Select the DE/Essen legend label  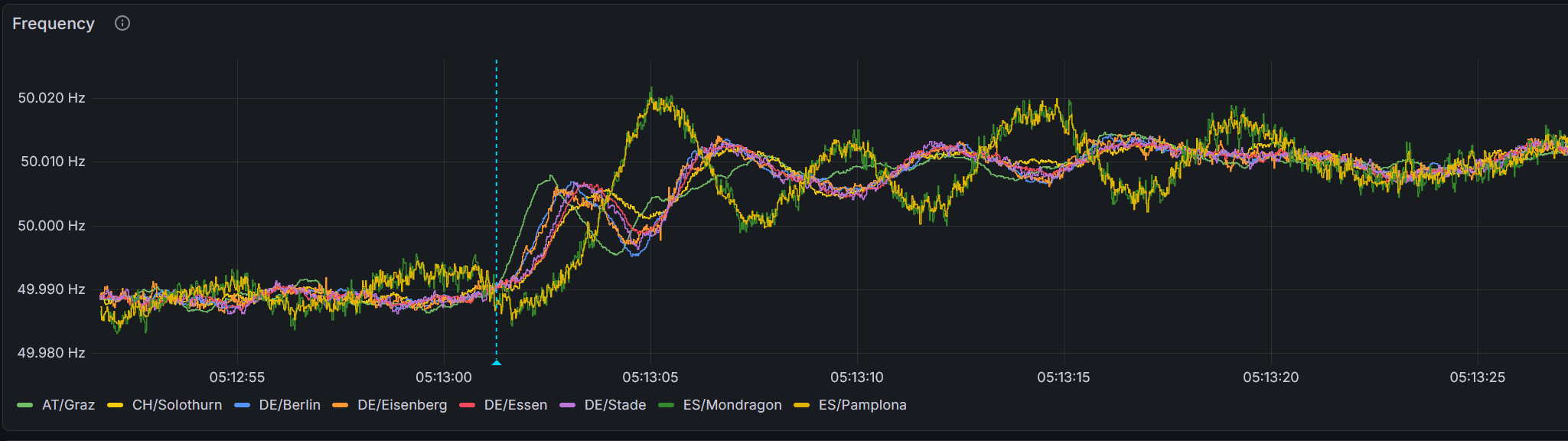tap(515, 405)
